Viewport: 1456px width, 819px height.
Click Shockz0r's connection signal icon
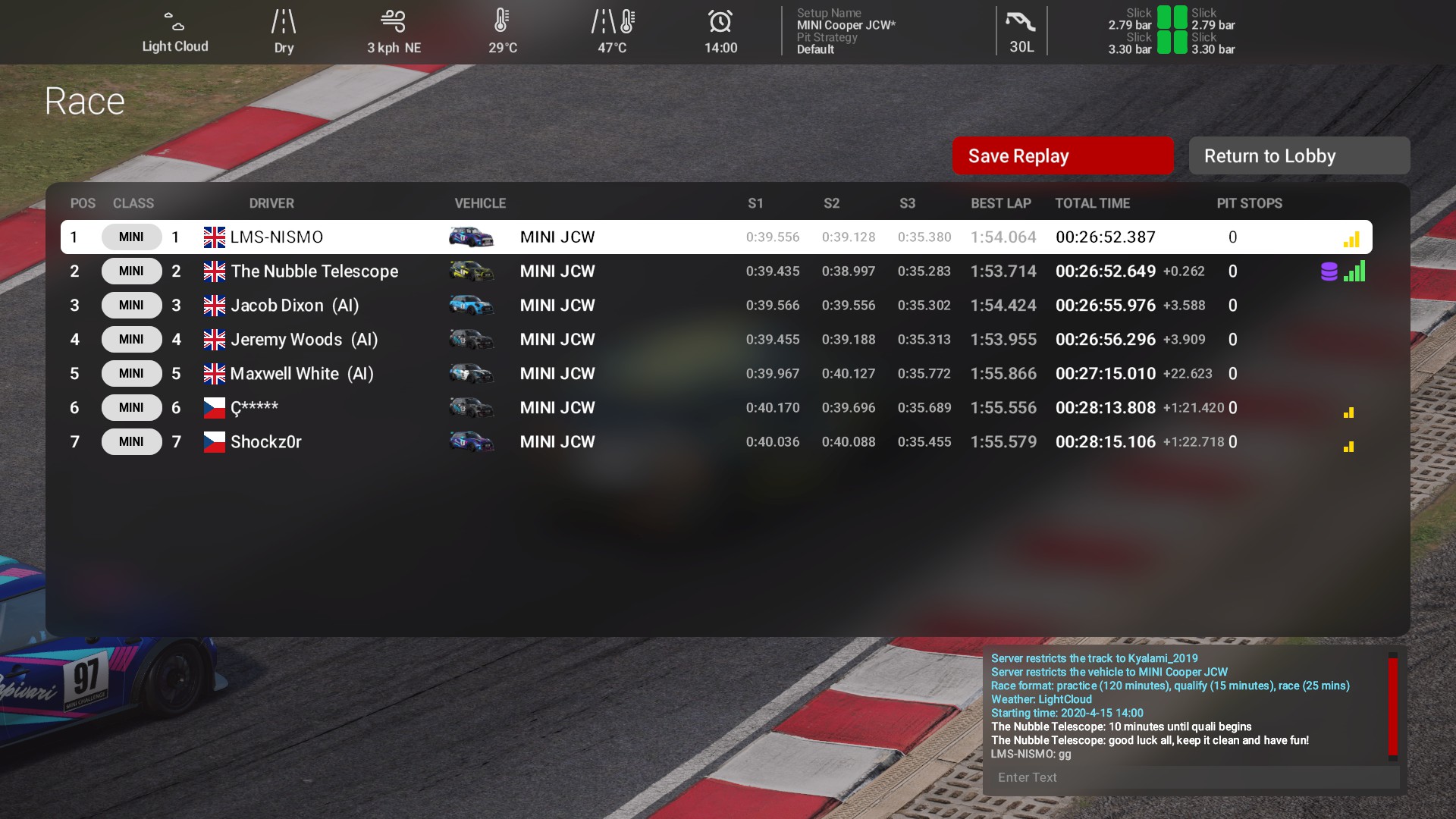[1348, 447]
